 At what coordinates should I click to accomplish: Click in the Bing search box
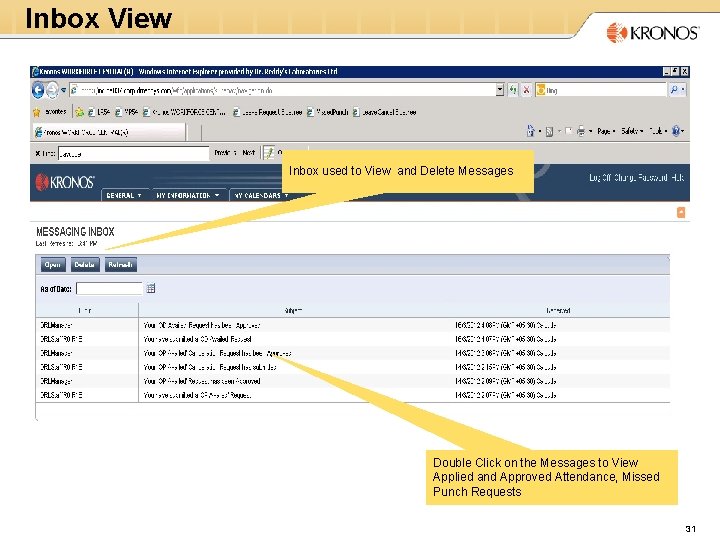coord(601,90)
